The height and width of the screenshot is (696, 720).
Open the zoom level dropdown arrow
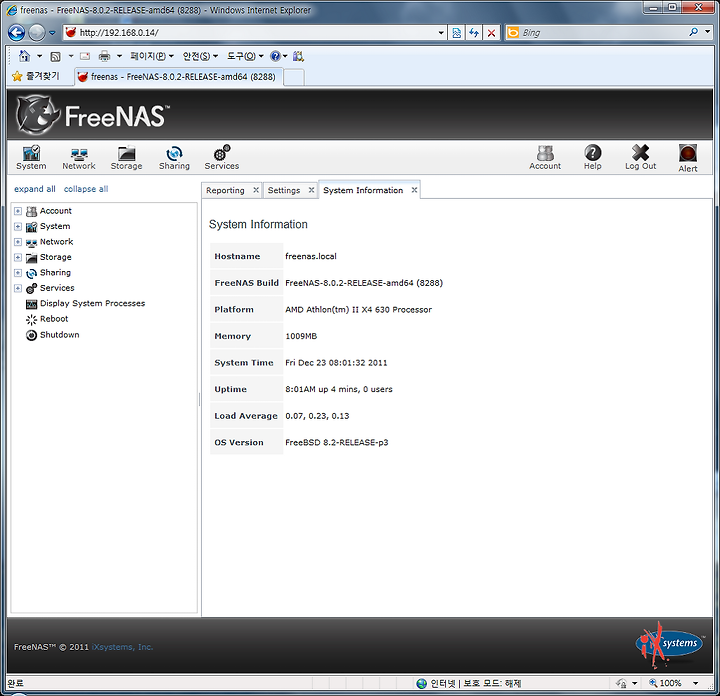[x=696, y=683]
